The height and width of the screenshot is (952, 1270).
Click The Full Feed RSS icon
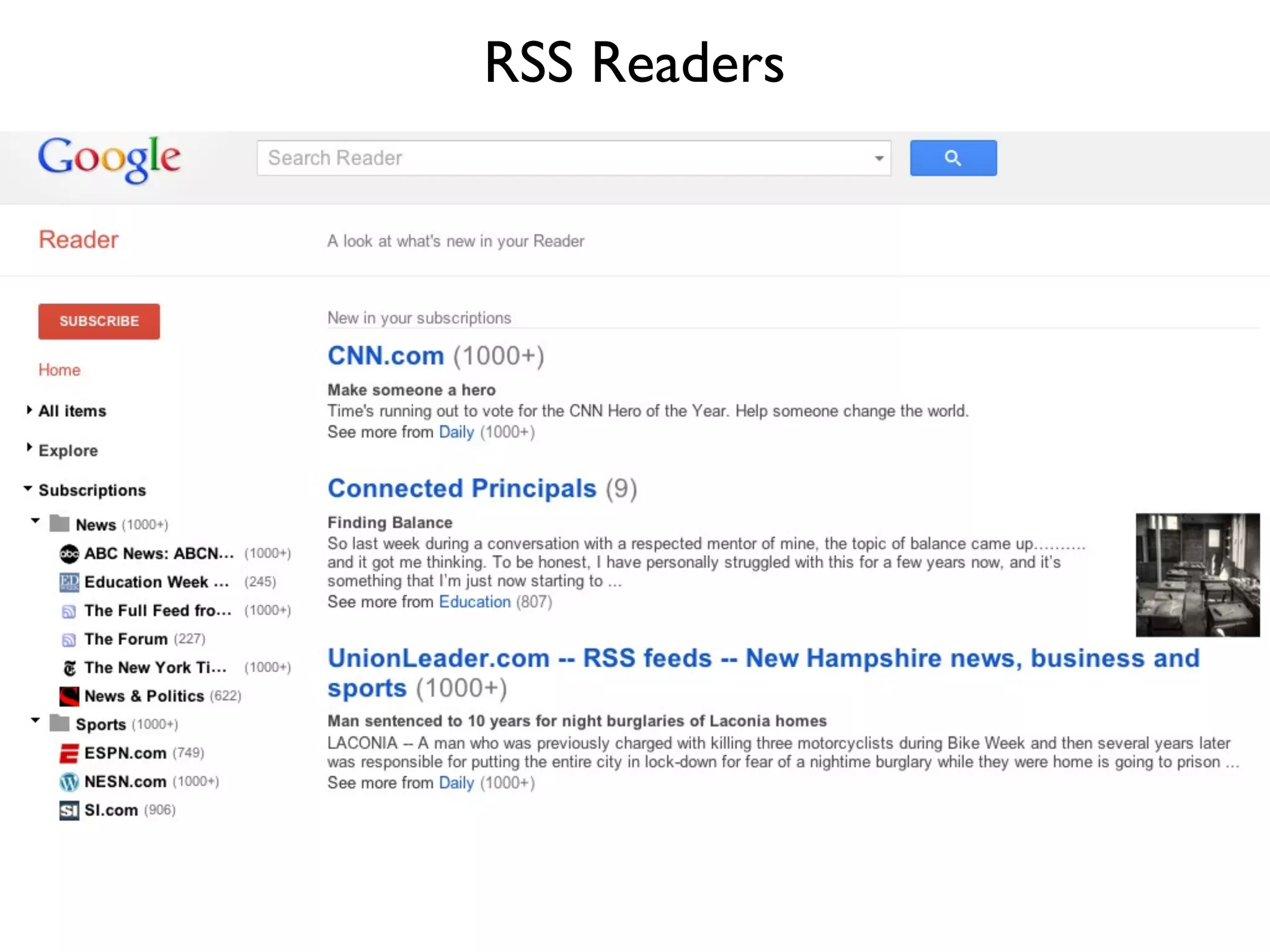69,612
